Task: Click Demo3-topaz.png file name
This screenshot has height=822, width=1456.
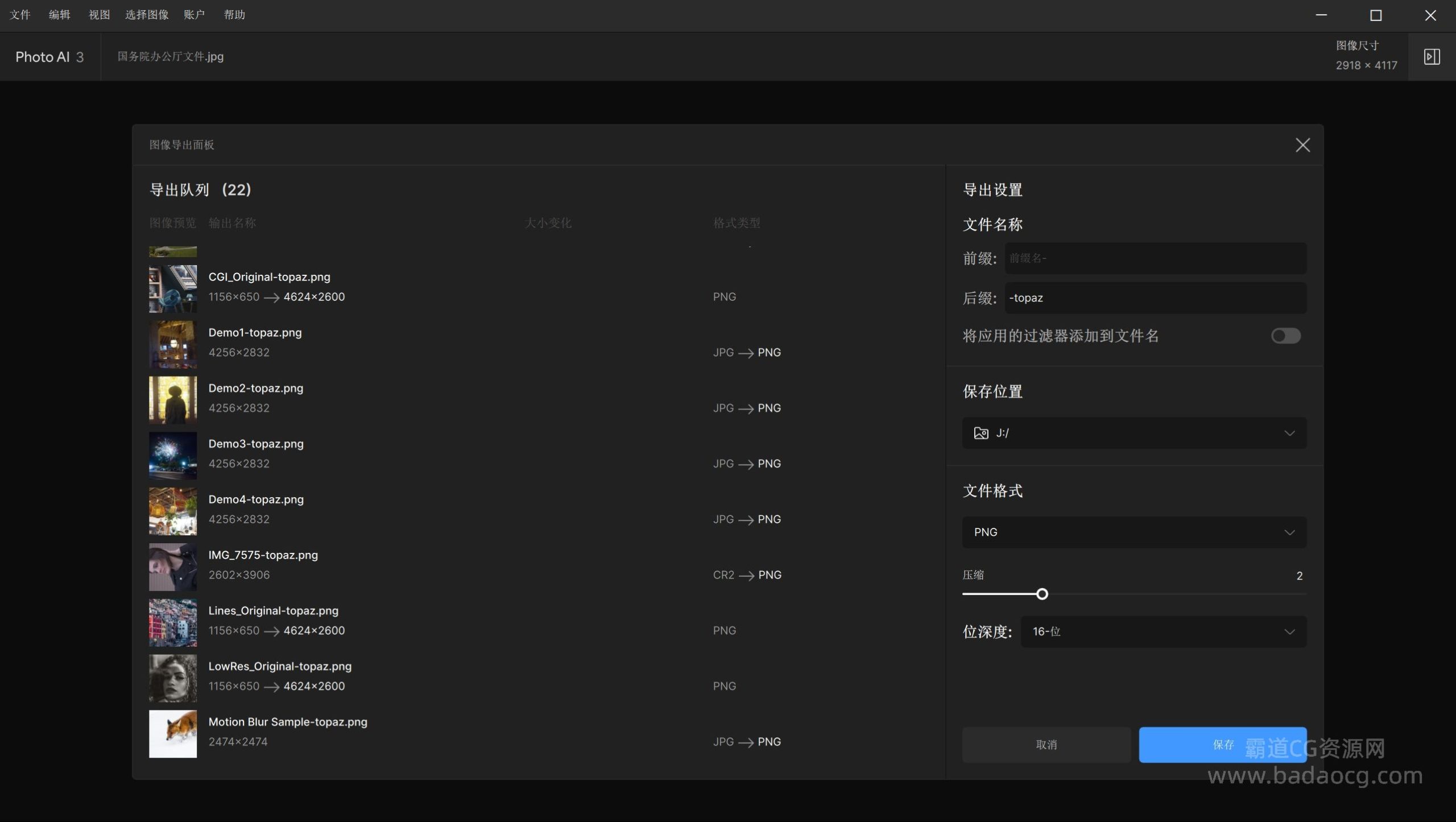Action: [256, 444]
